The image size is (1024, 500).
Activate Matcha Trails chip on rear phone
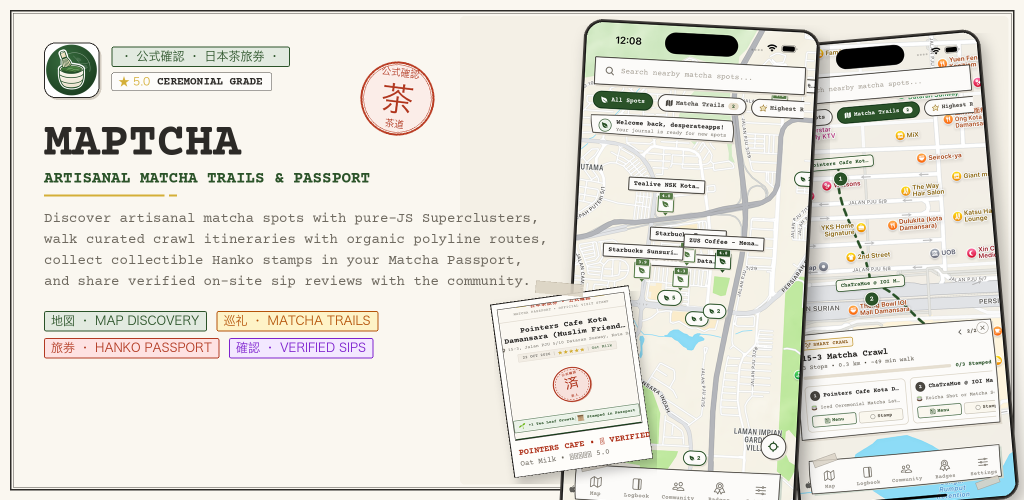878,112
